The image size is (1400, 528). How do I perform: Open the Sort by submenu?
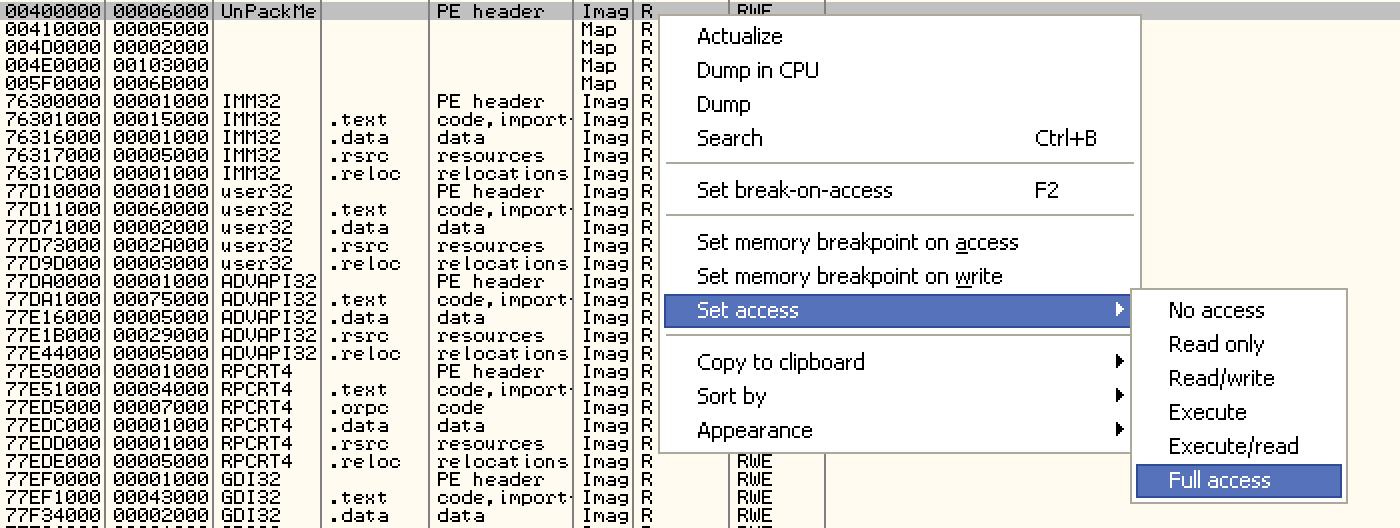[x=731, y=396]
